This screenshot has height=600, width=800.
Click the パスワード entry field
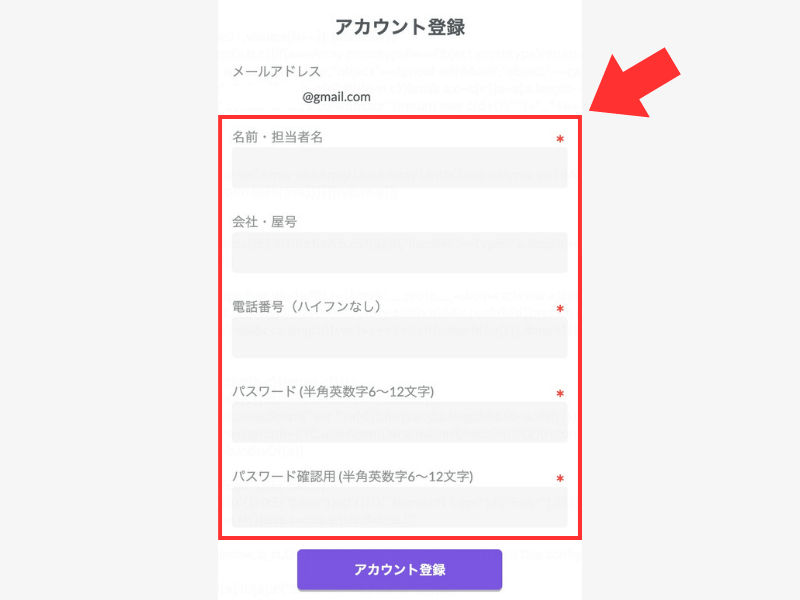[399, 422]
